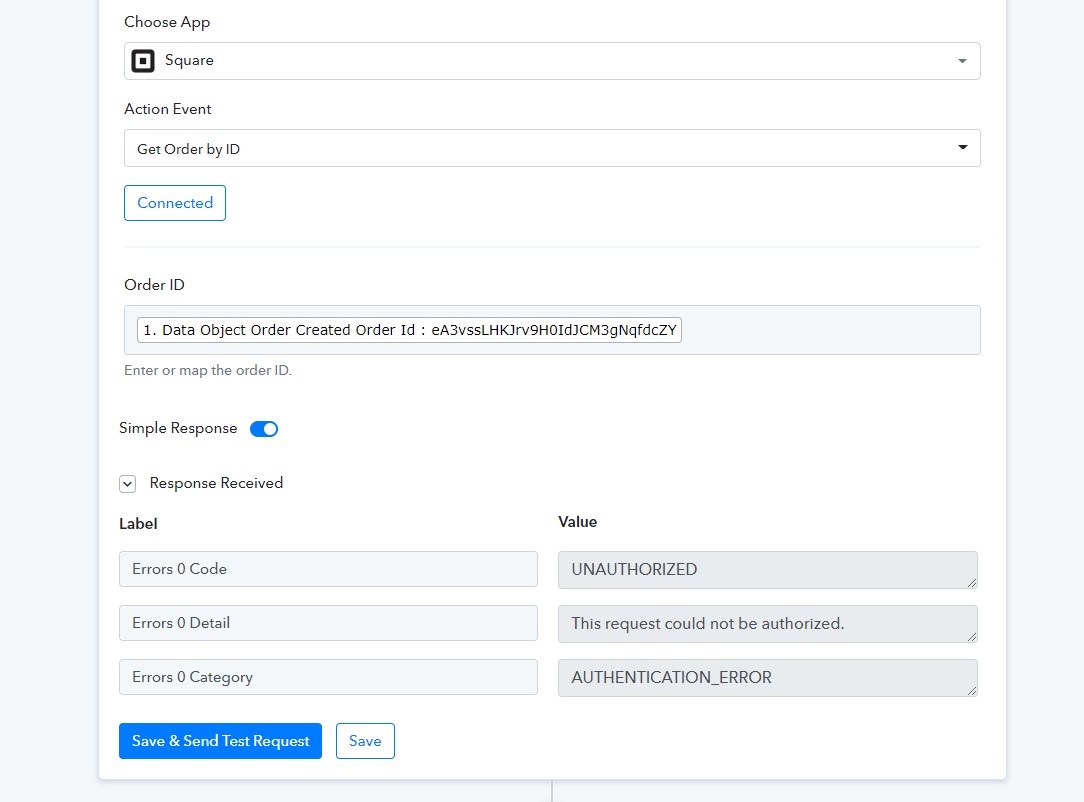This screenshot has width=1084, height=802.
Task: Click the resize handle of the AUTHENTICATION_ERROR textarea
Action: click(972, 691)
